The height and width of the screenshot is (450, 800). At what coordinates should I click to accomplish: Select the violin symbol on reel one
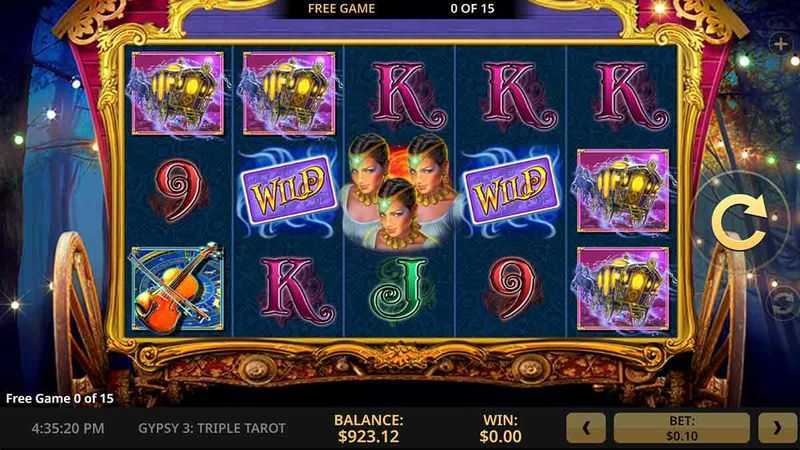pos(177,289)
